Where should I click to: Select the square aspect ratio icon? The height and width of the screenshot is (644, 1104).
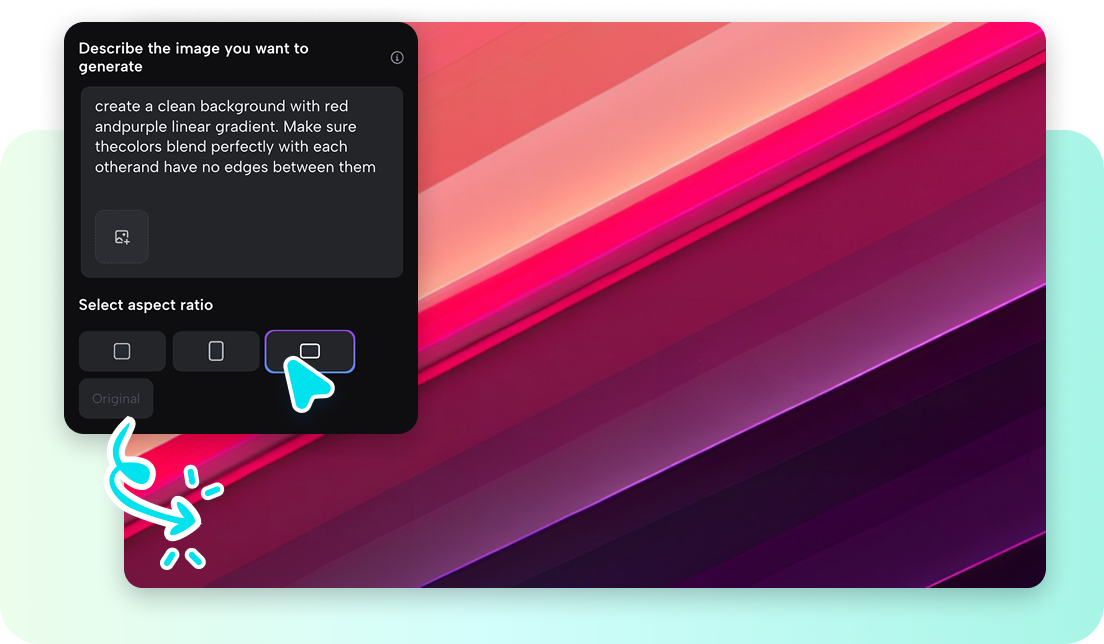tap(121, 351)
